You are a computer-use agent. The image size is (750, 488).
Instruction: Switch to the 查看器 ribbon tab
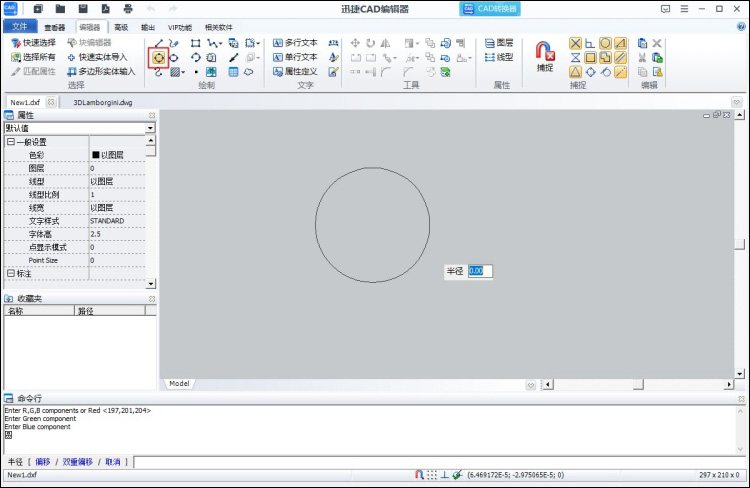55,27
